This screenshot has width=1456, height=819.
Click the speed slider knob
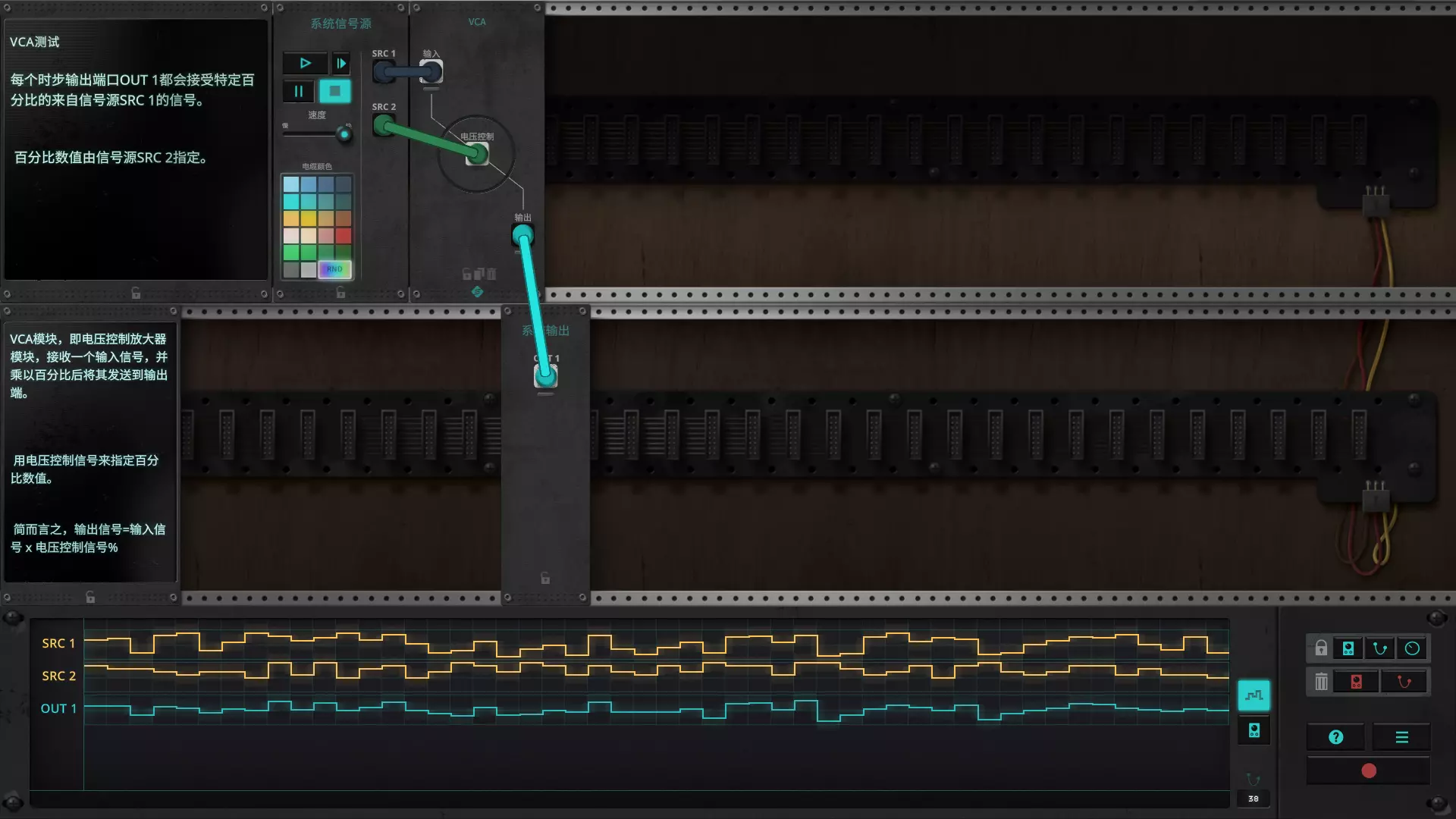coord(344,135)
